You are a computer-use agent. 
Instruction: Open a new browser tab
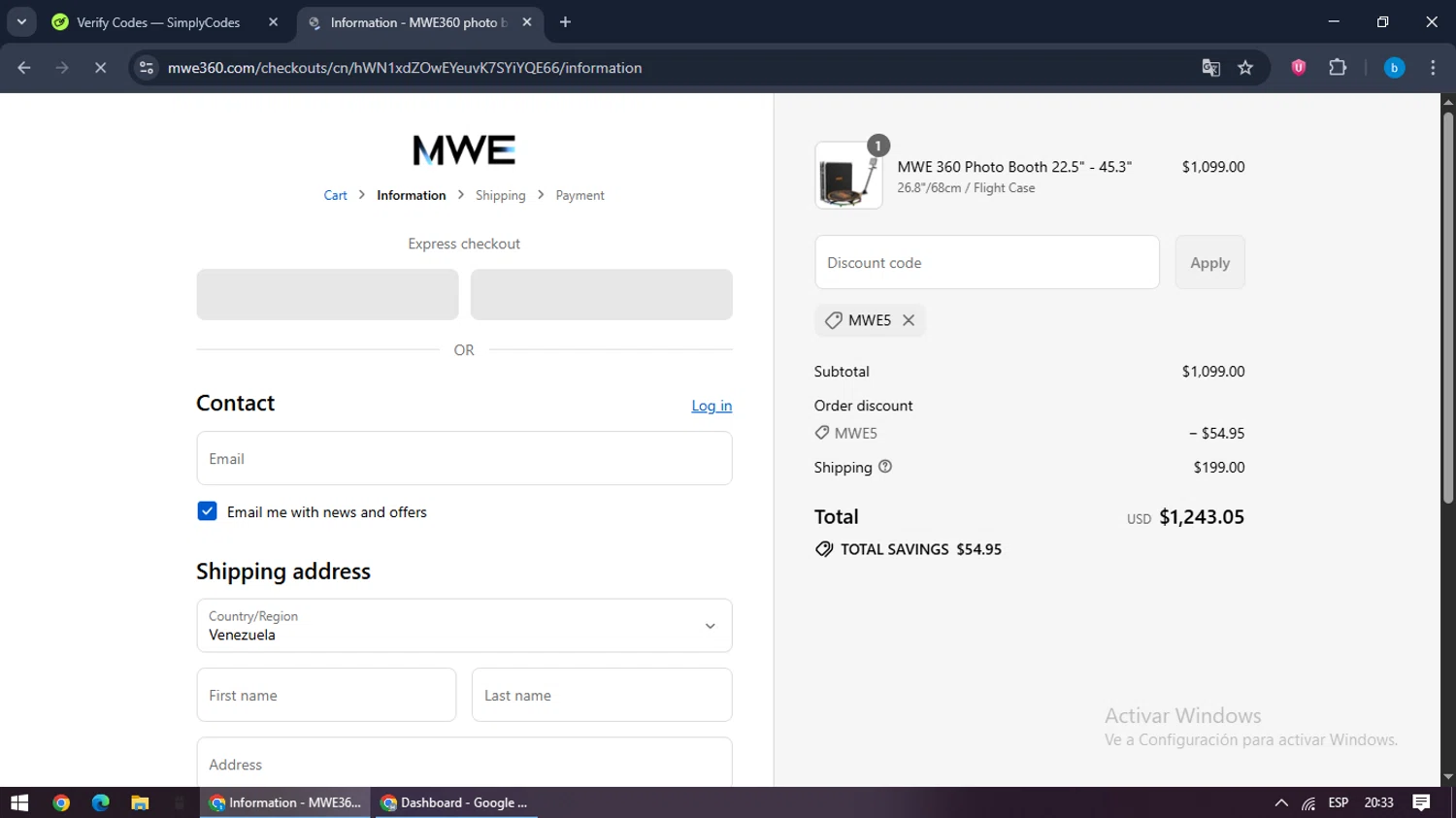(x=565, y=22)
